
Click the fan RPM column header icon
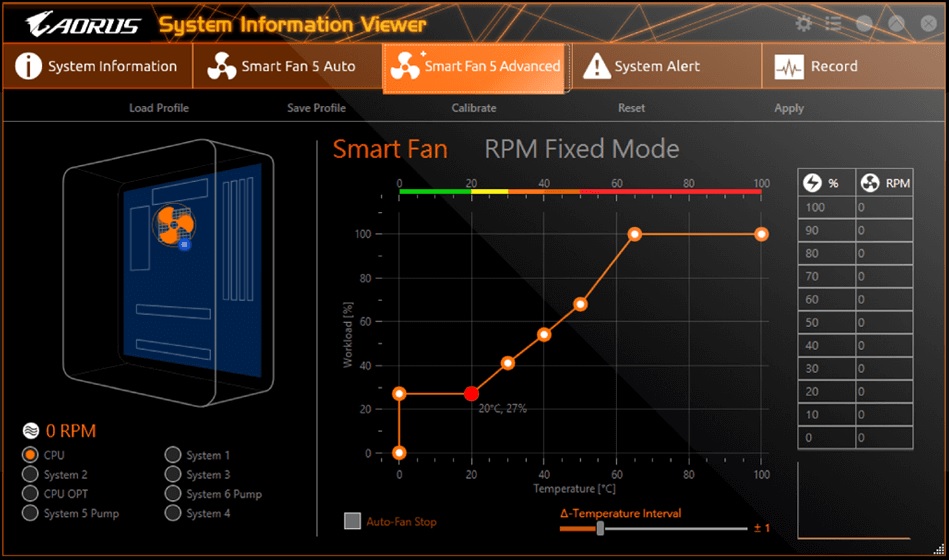870,183
